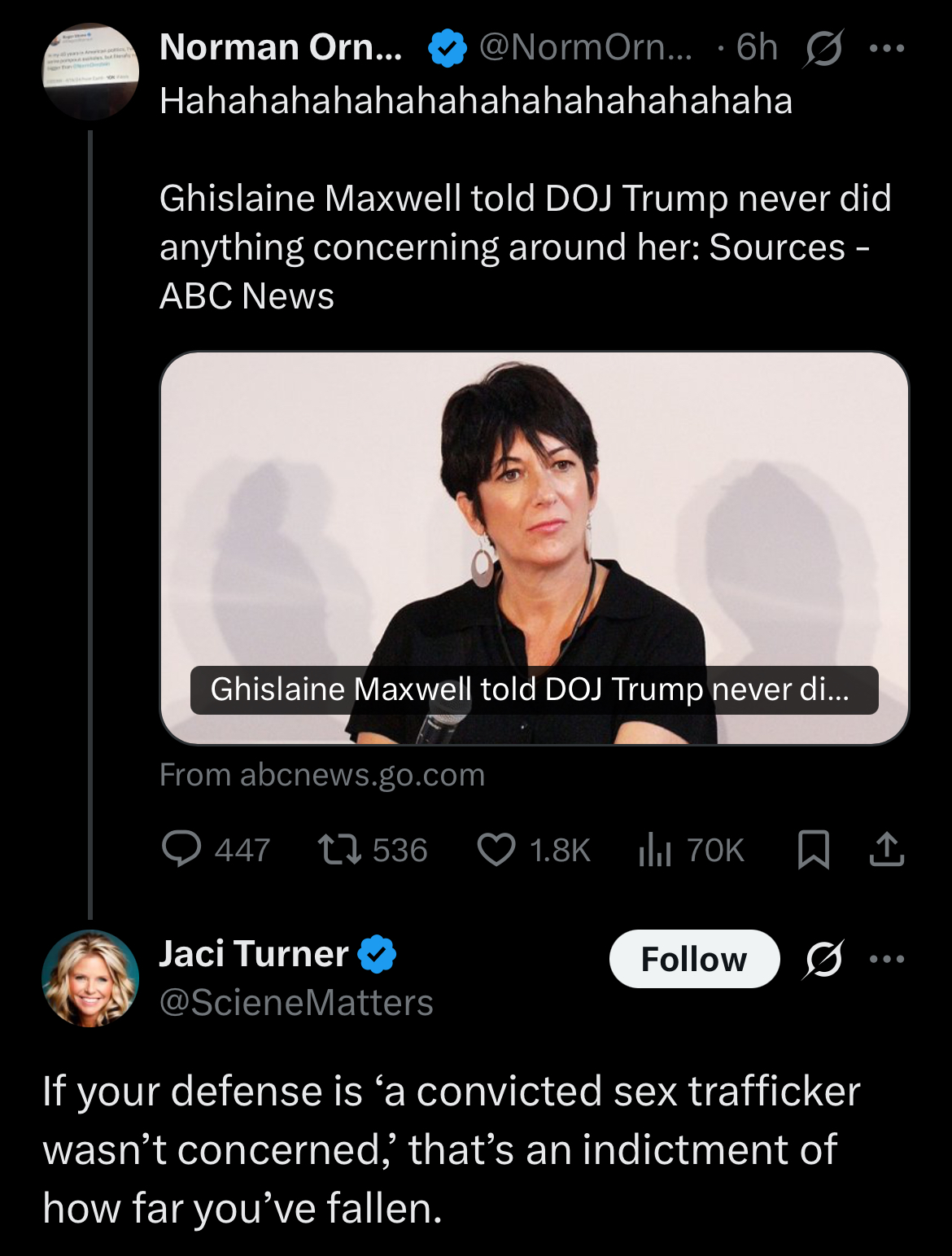Open the @NormOrn... username handle
The image size is (952, 1256).
pos(586,47)
